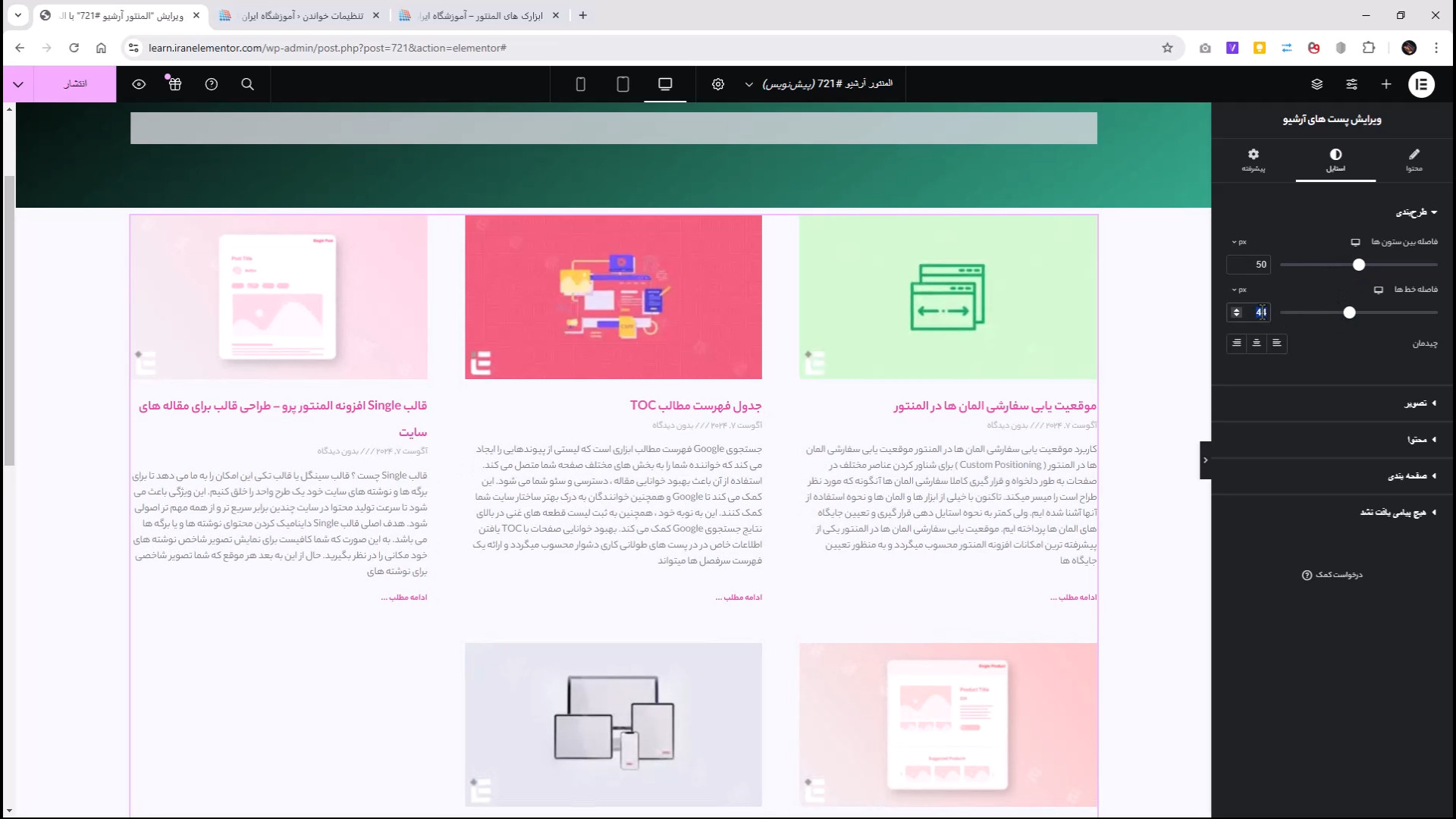Viewport: 1456px width, 819px height.
Task: Bookmark this page with star icon
Action: (1167, 48)
